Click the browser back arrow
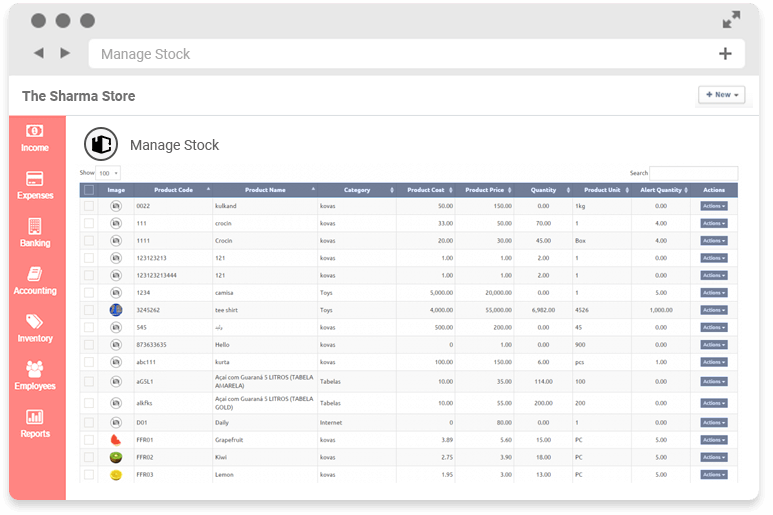Screen dimensions: 773x515 tap(39, 53)
